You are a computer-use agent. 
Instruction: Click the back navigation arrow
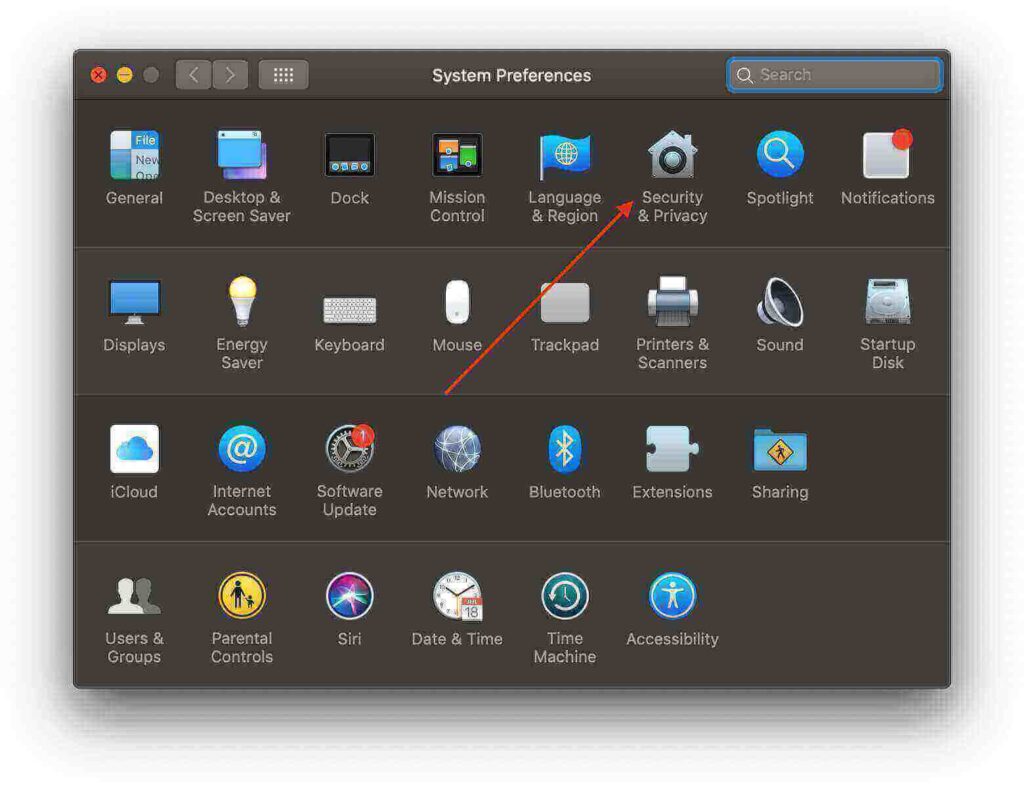193,75
